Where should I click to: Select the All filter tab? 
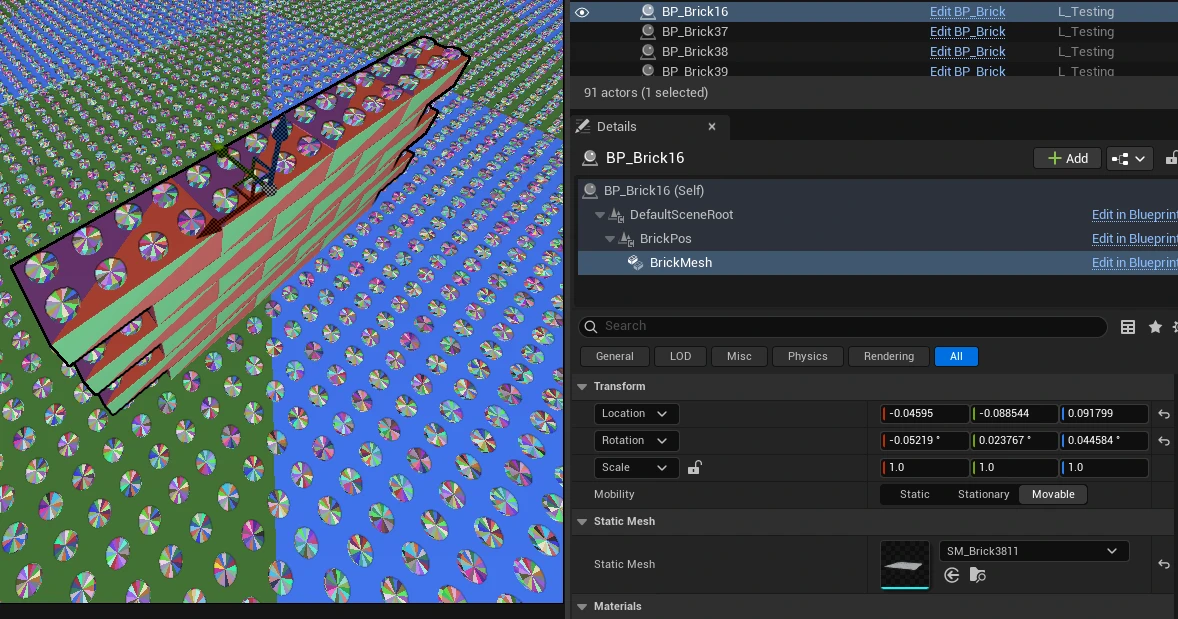coord(956,356)
